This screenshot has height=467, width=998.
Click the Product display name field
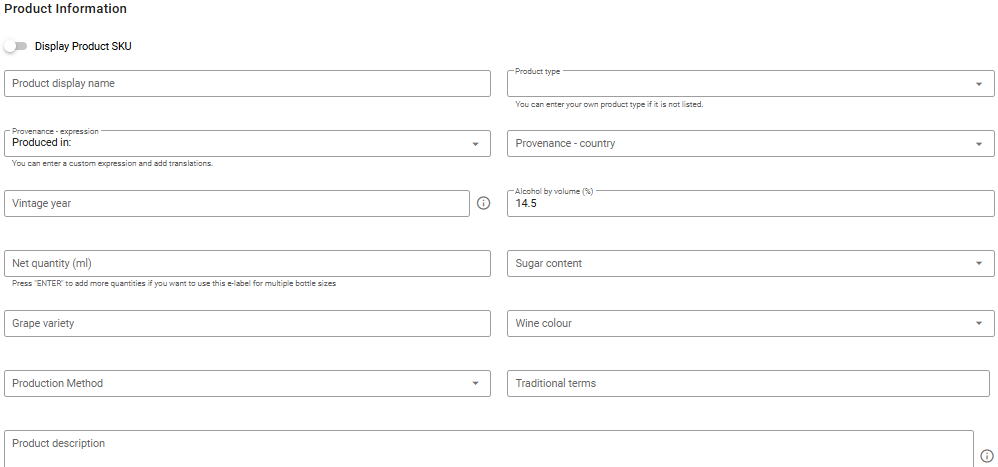(247, 83)
